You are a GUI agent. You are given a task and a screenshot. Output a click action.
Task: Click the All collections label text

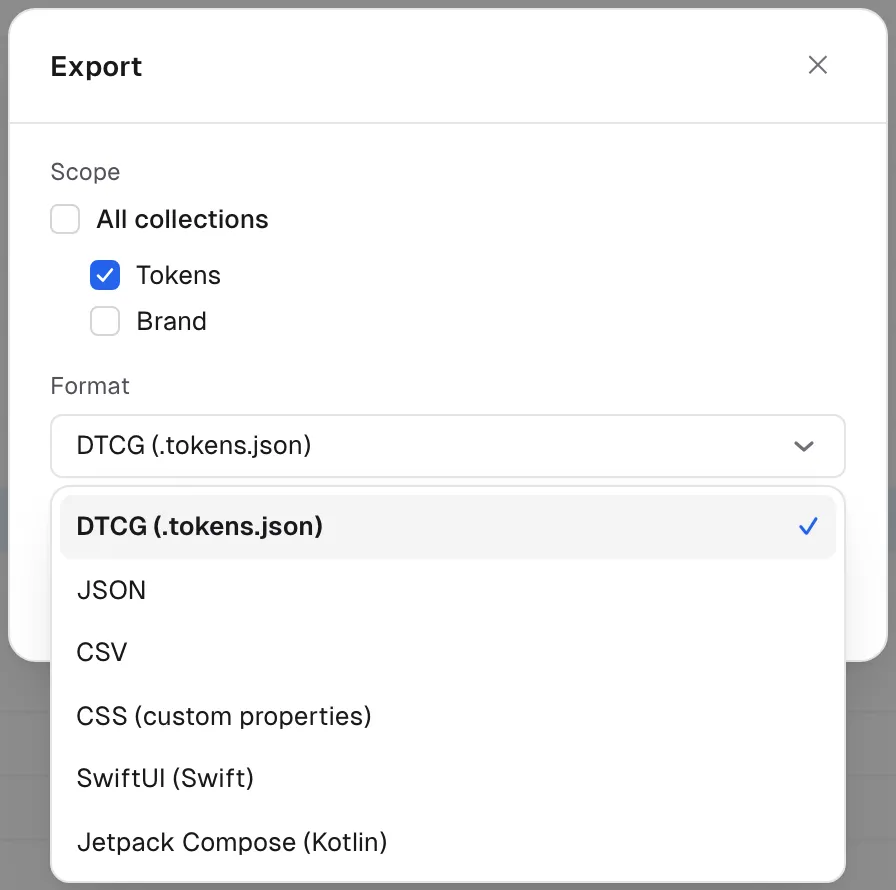pyautogui.click(x=182, y=219)
